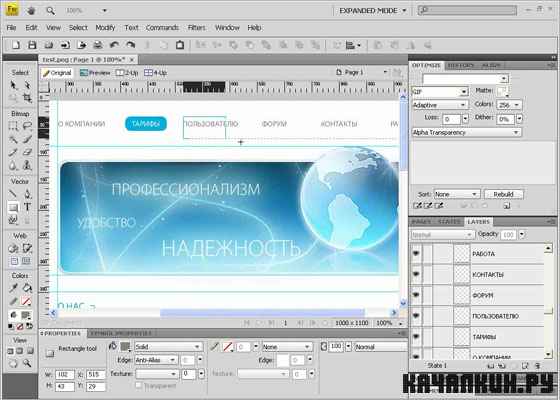This screenshot has width=560, height=400.
Task: Choose the Marquee tool in Bitmap section
Action: (13, 126)
